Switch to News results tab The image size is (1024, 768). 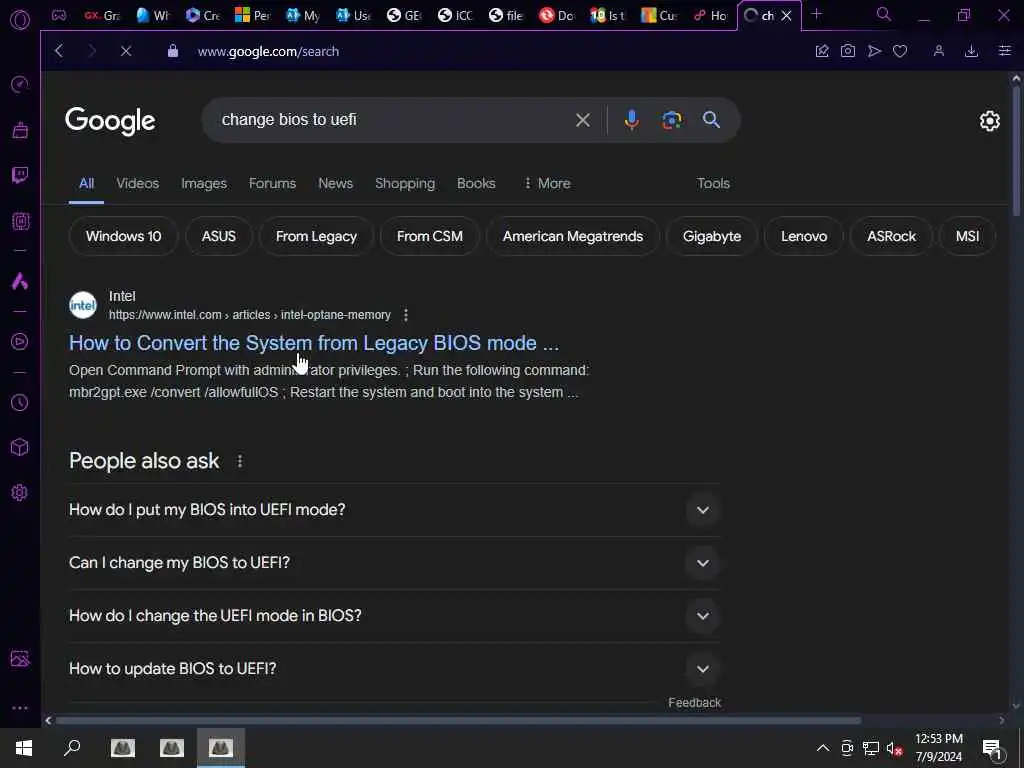coord(336,184)
